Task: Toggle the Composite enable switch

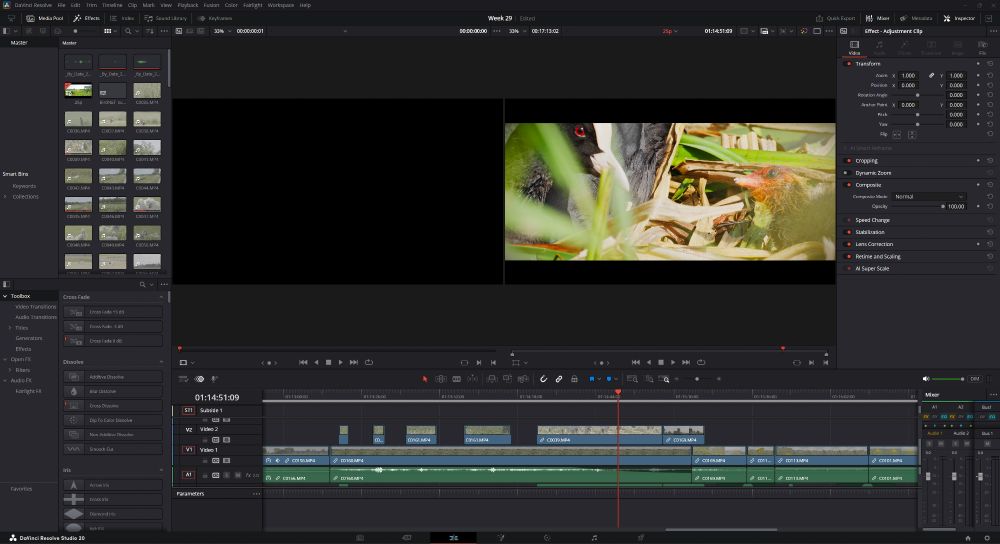Action: 848,185
